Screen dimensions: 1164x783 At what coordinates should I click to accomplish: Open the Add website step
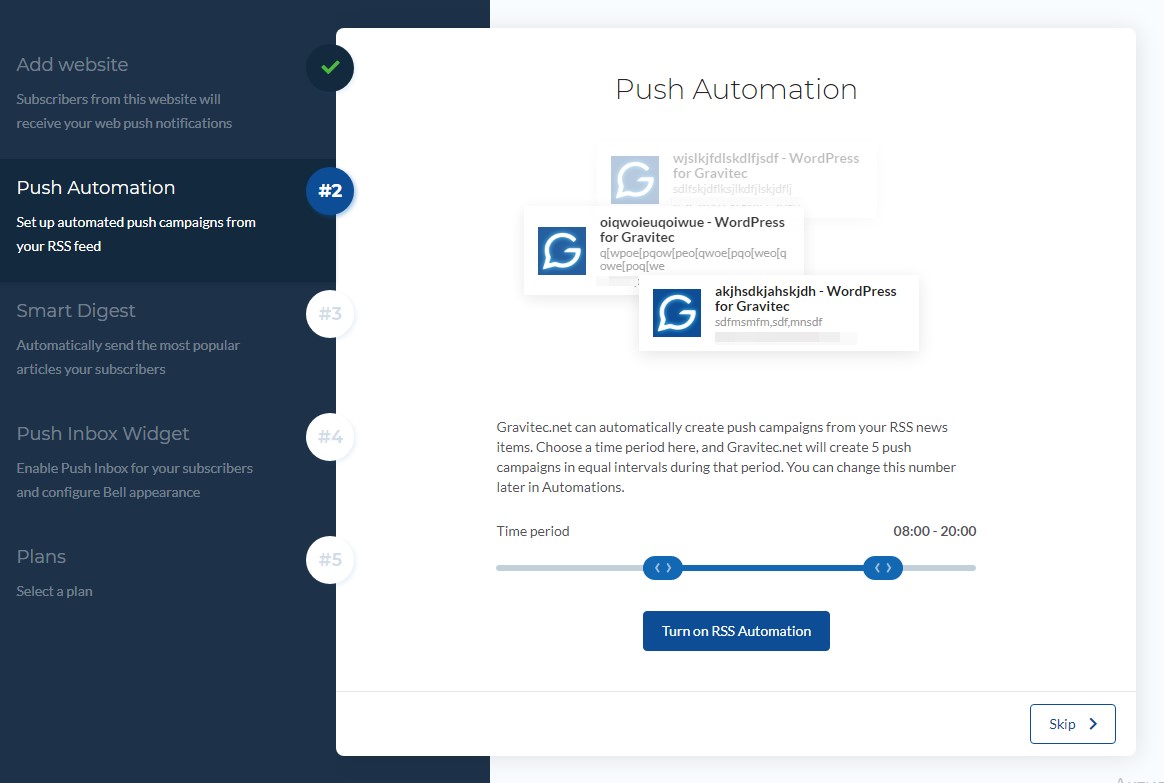(x=168, y=93)
